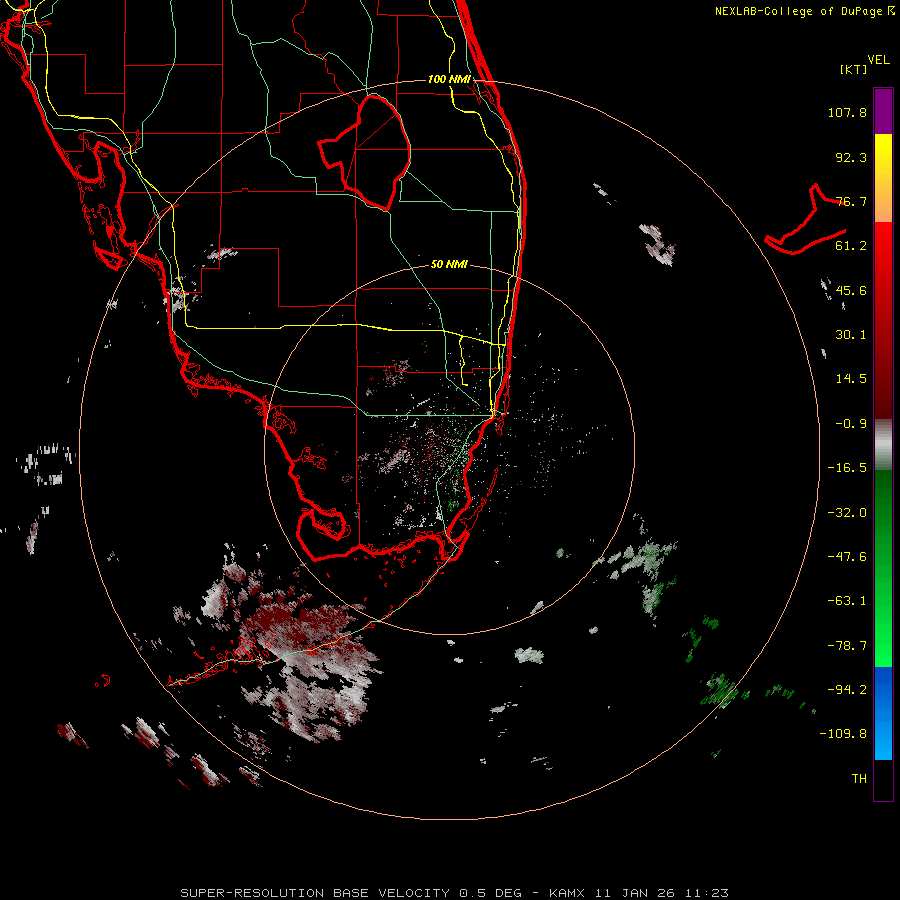900x900 pixels.
Task: Click the 61.2 legend value
Action: (851, 246)
